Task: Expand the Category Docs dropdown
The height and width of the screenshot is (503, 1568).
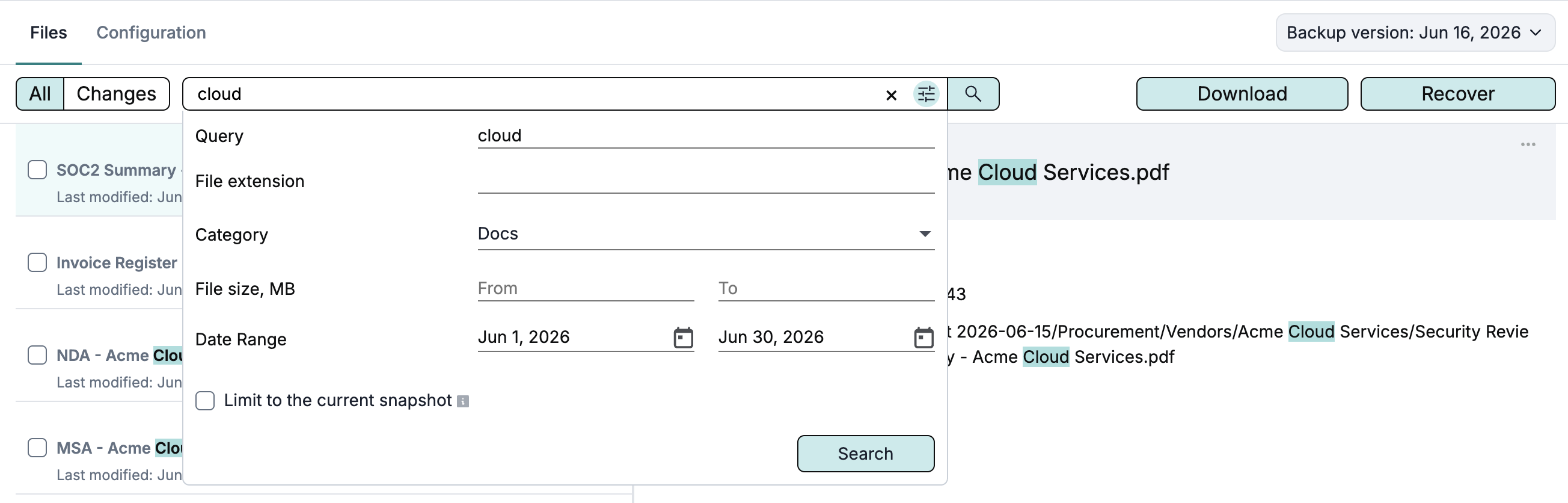Action: coord(705,234)
